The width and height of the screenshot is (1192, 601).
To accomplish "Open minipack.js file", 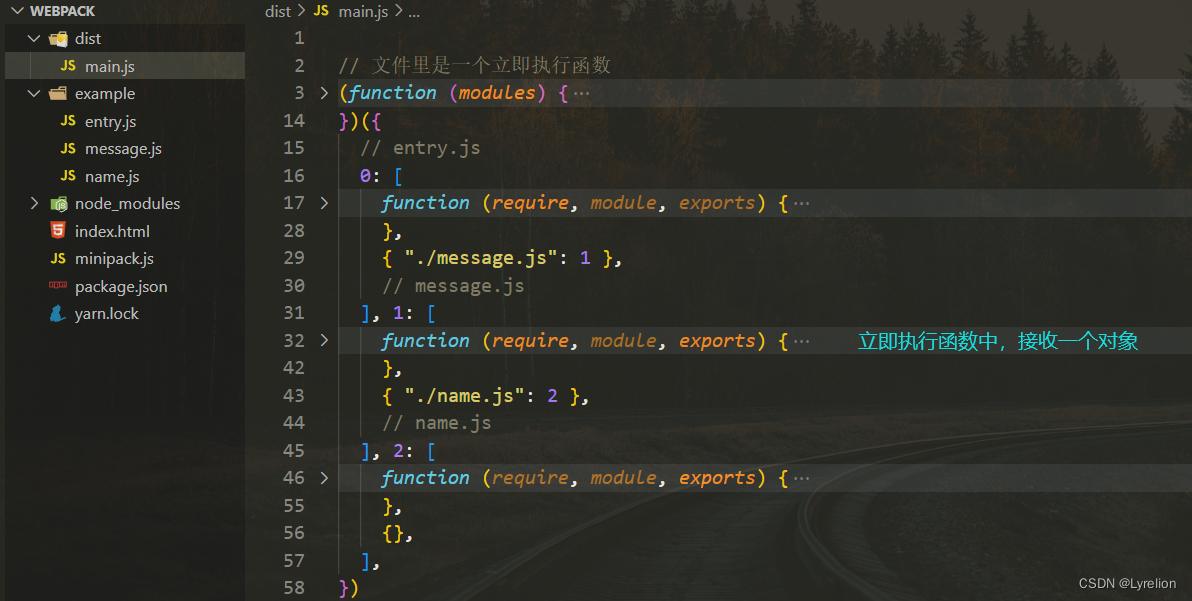I will pyautogui.click(x=114, y=258).
